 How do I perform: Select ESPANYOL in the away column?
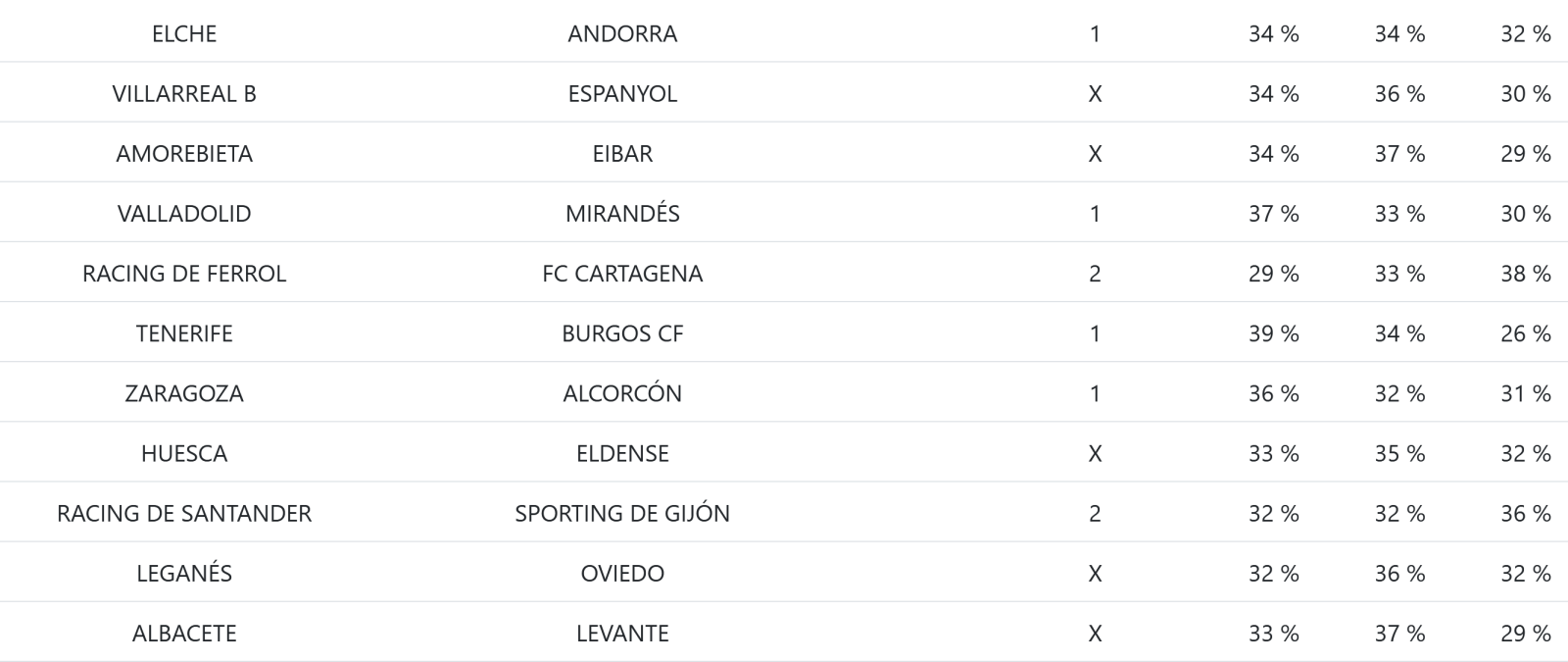[622, 93]
